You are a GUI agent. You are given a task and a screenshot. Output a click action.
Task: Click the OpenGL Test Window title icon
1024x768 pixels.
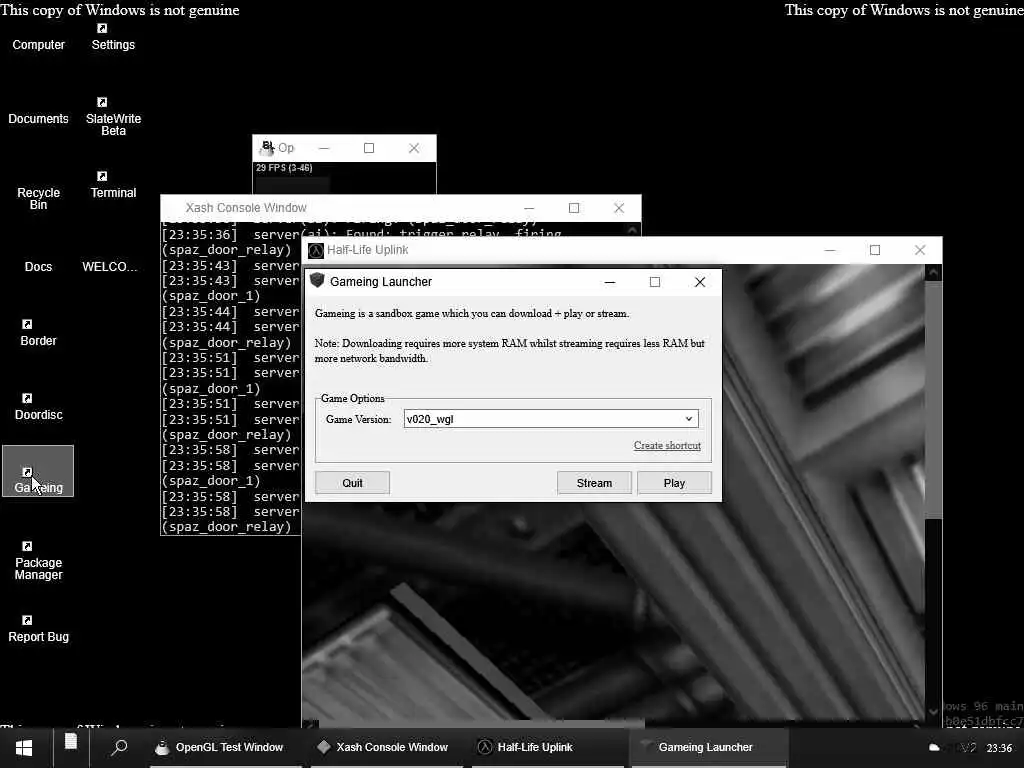(266, 148)
